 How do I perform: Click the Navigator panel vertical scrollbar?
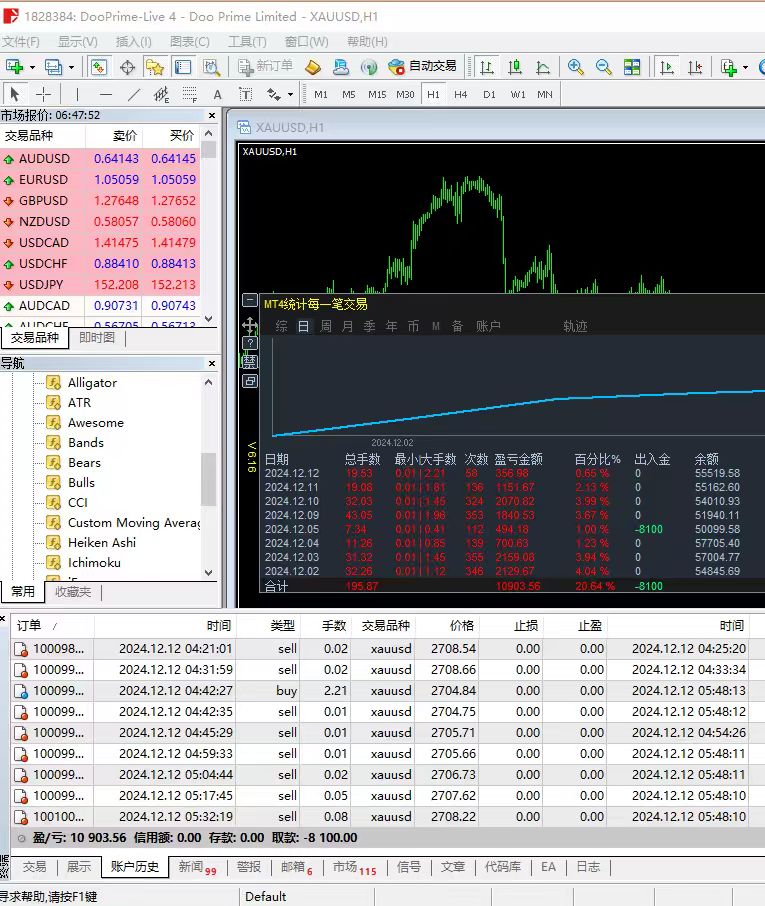(209, 479)
